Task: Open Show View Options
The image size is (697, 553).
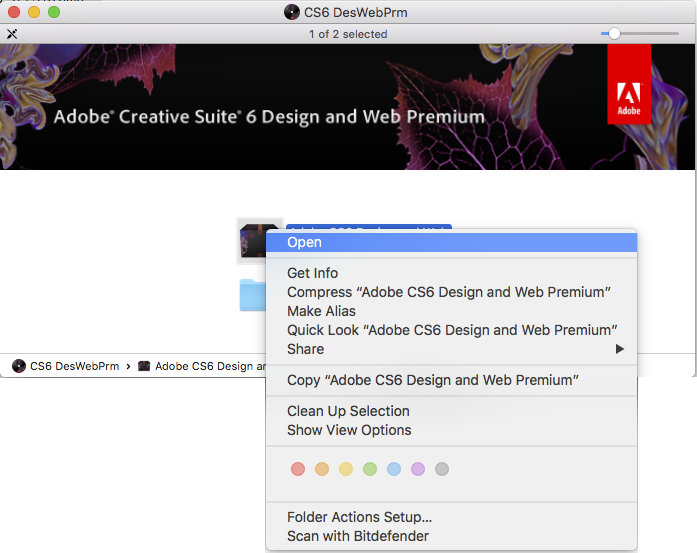Action: tap(451, 430)
